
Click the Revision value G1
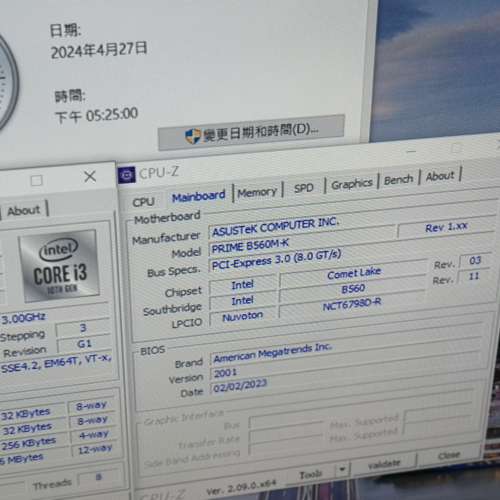point(84,344)
